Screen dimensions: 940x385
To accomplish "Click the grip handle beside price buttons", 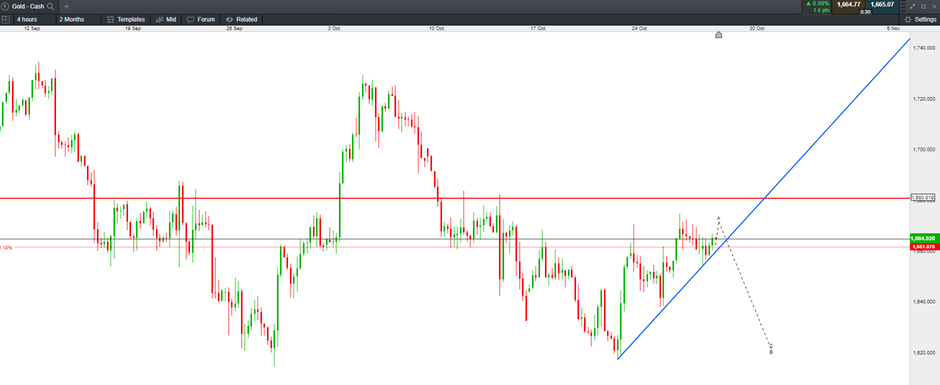I will pos(903,6).
